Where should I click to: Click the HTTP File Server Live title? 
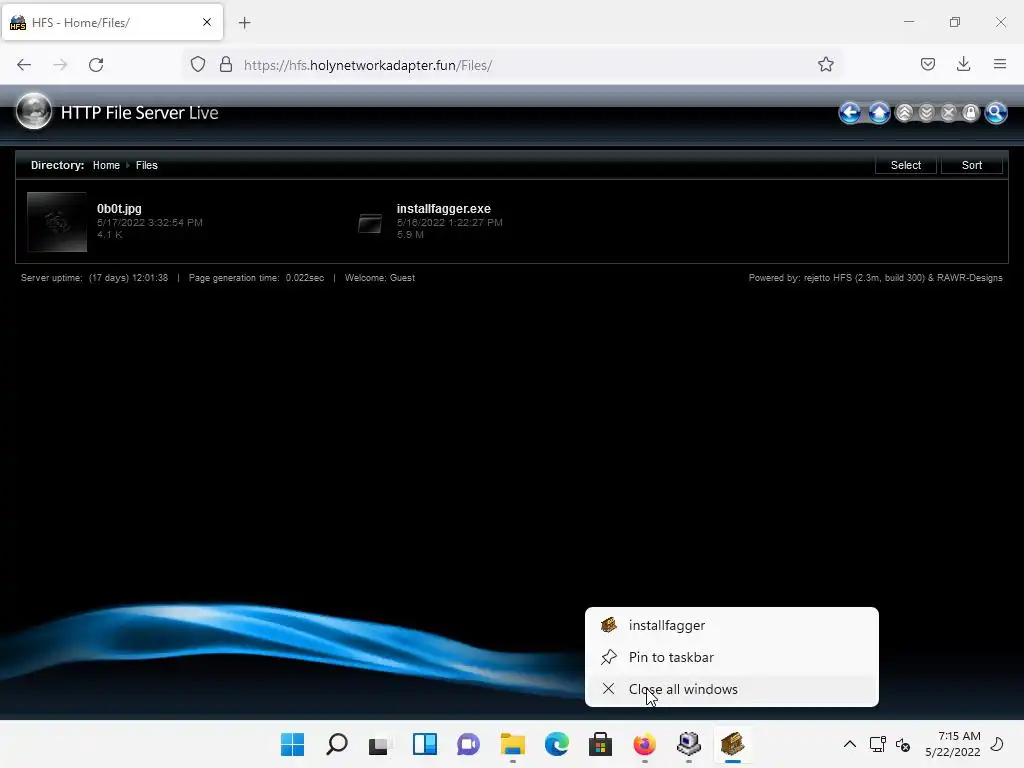click(139, 112)
